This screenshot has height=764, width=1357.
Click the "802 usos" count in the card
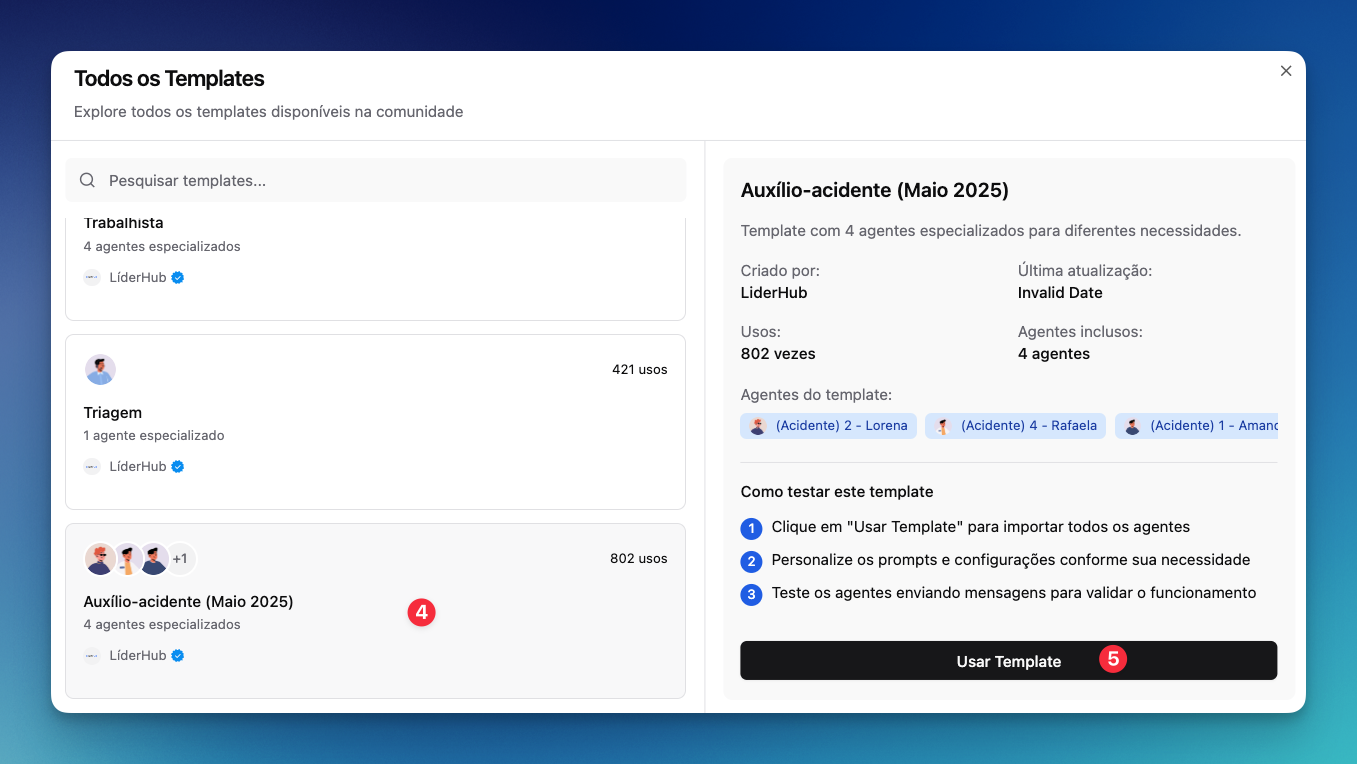point(638,559)
